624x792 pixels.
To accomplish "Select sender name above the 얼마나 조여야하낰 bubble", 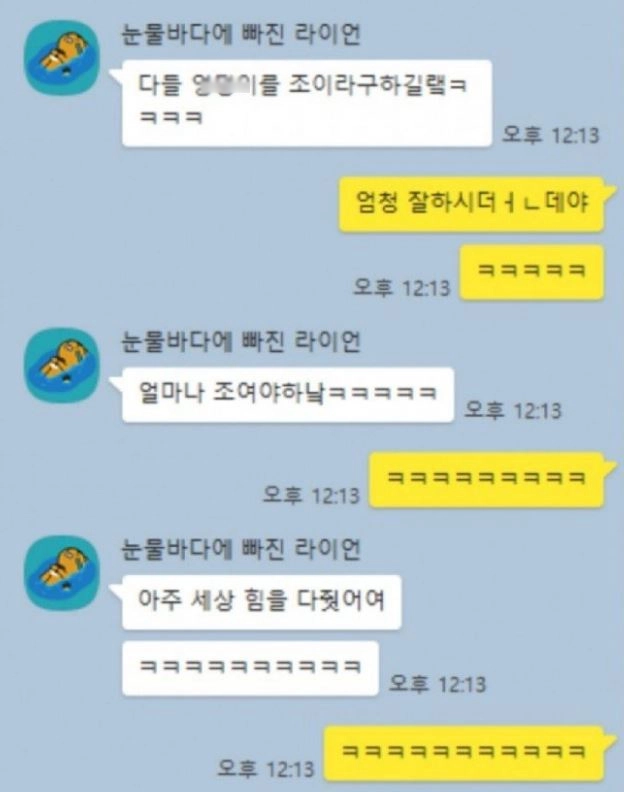I will pos(241,341).
